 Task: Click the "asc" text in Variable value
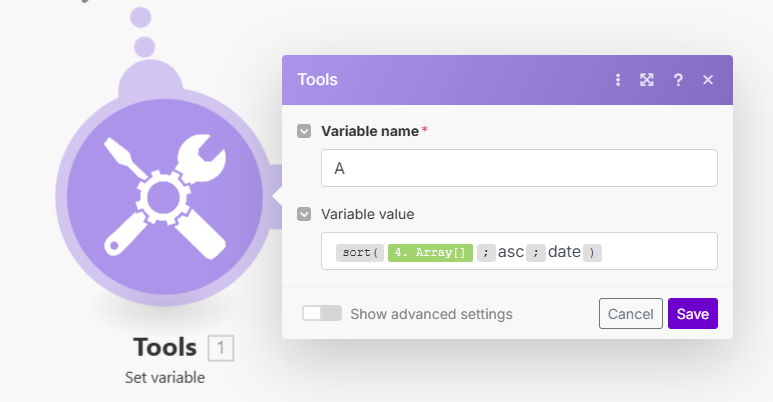(x=510, y=252)
